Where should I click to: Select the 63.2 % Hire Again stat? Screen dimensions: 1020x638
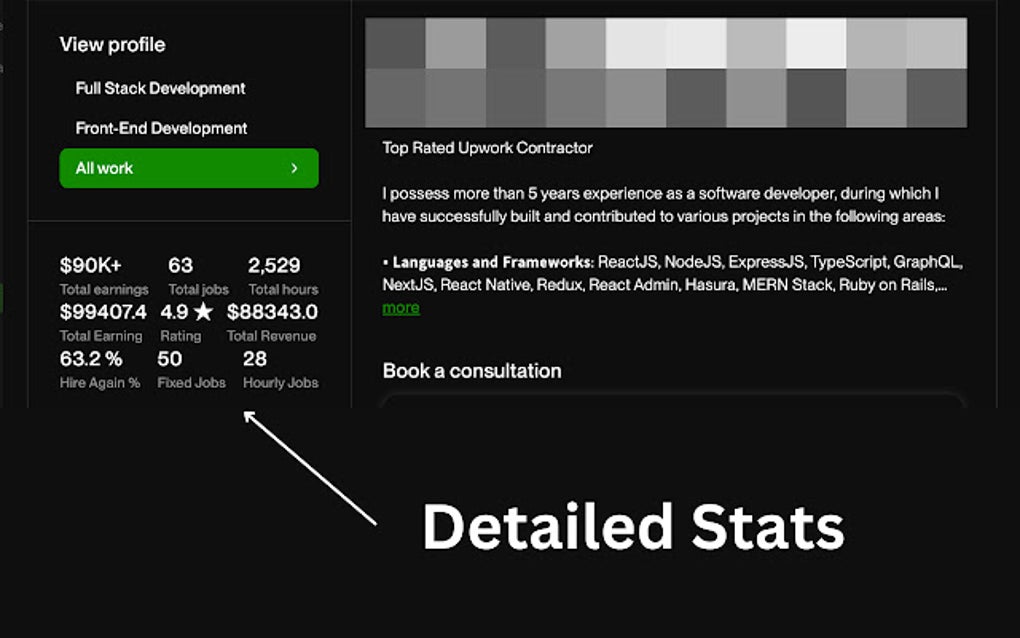91,358
